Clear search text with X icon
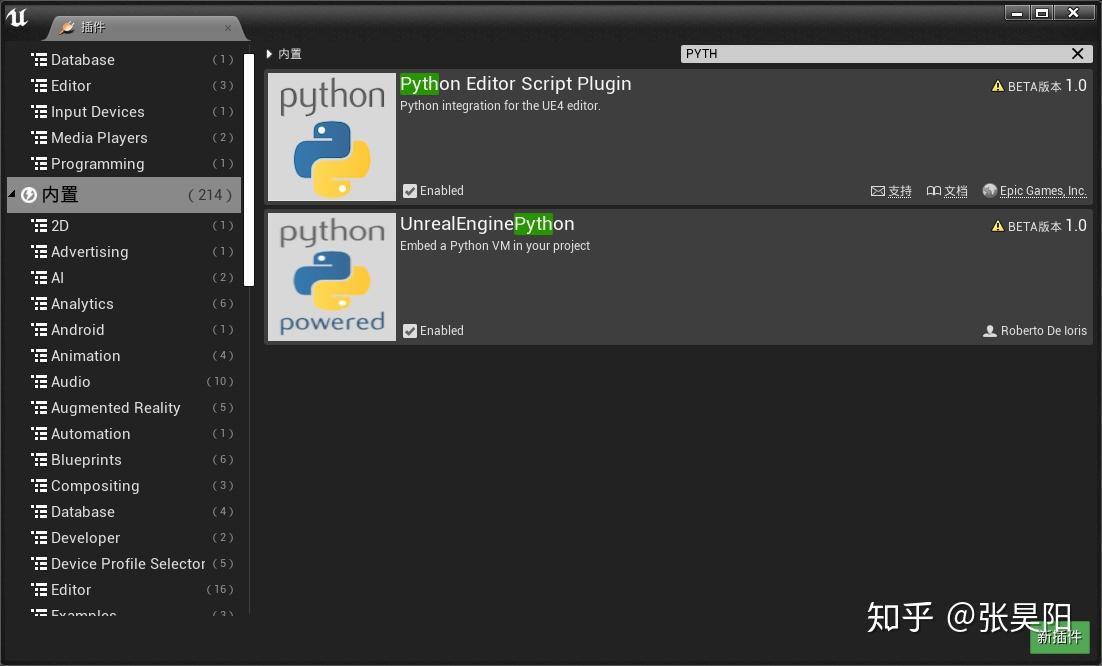The height and width of the screenshot is (666, 1102). tap(1077, 53)
